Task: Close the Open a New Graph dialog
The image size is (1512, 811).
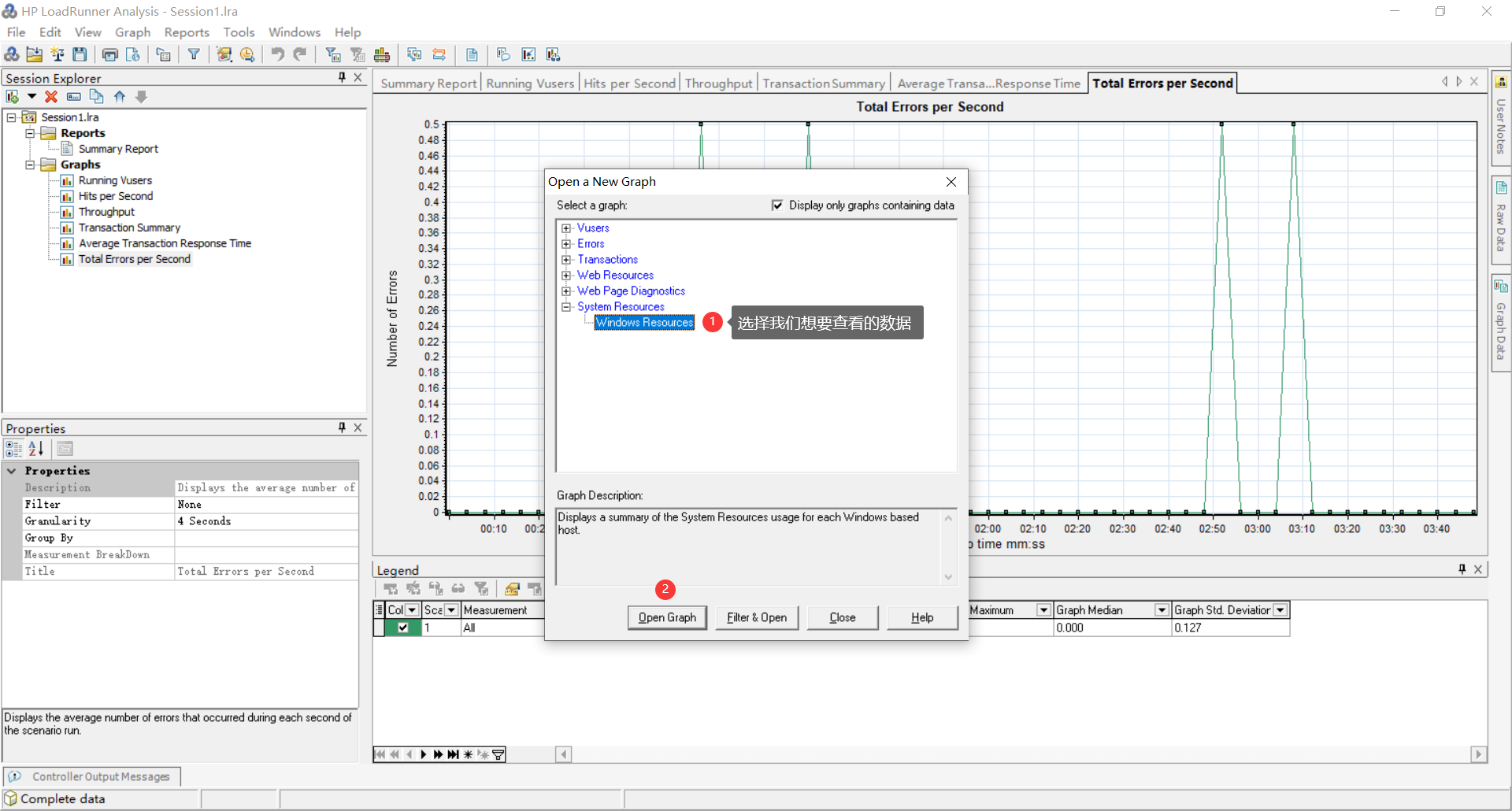Action: 951,182
